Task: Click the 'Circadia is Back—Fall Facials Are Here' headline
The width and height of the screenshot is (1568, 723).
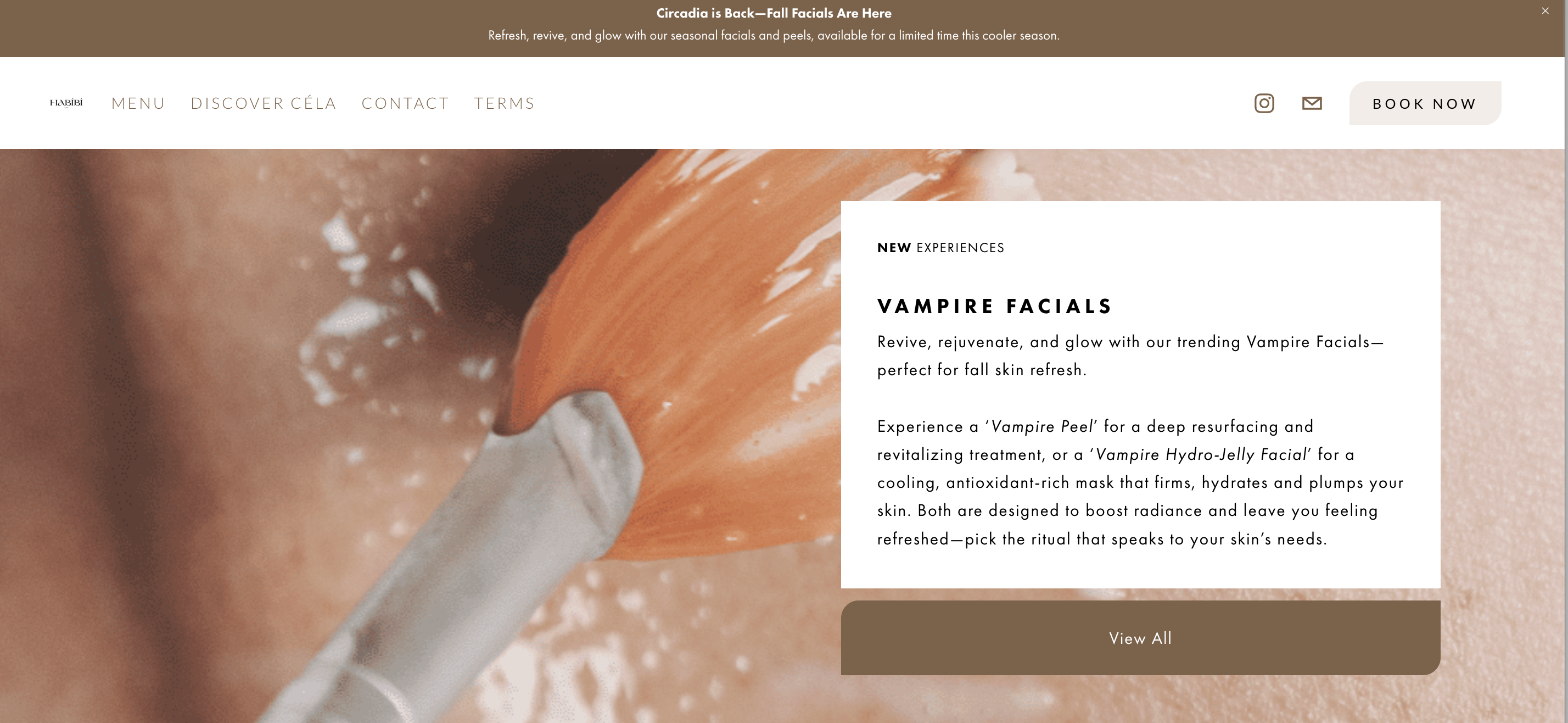Action: pyautogui.click(x=774, y=13)
